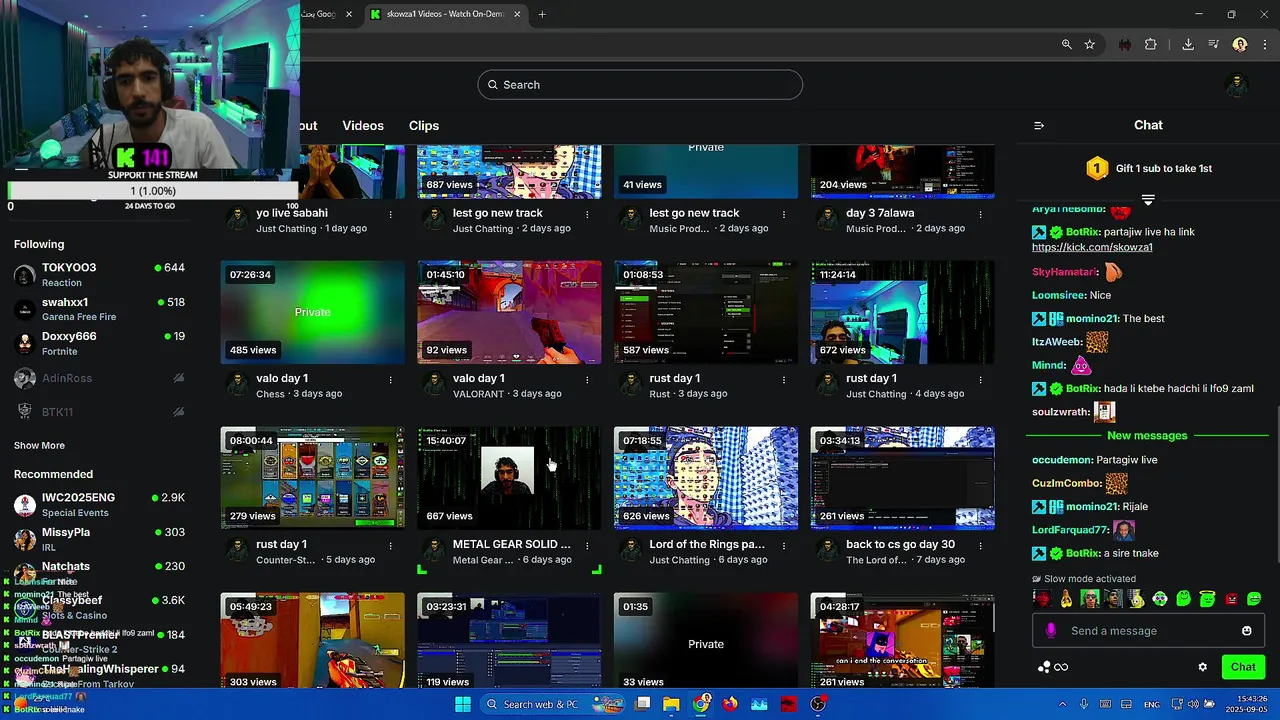1280x720 pixels.
Task: Open Doxxy666 channel in Following
Action: 99,343
